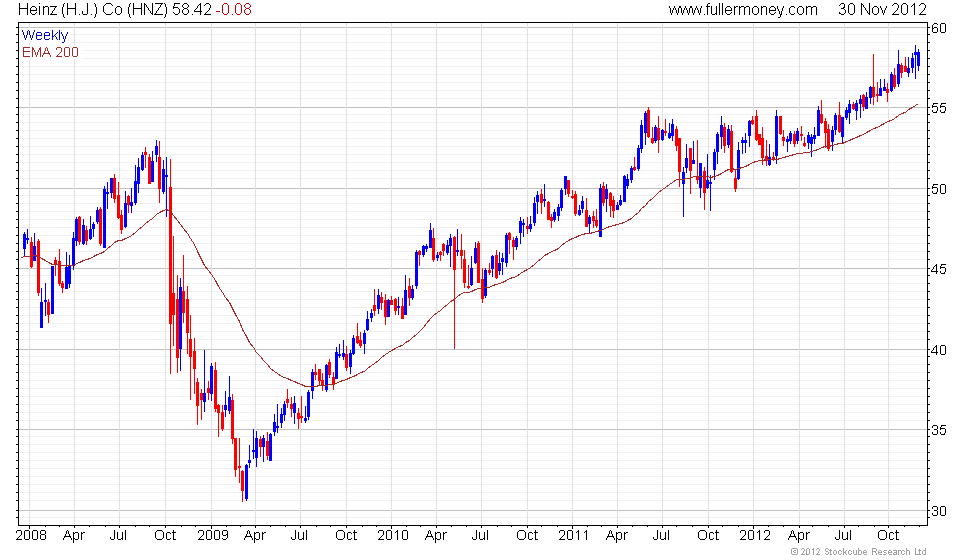Viewport: 980px width, 560px height.
Task: Click the Heinz (H.J.) Co (HNZ) title
Action: (x=93, y=9)
